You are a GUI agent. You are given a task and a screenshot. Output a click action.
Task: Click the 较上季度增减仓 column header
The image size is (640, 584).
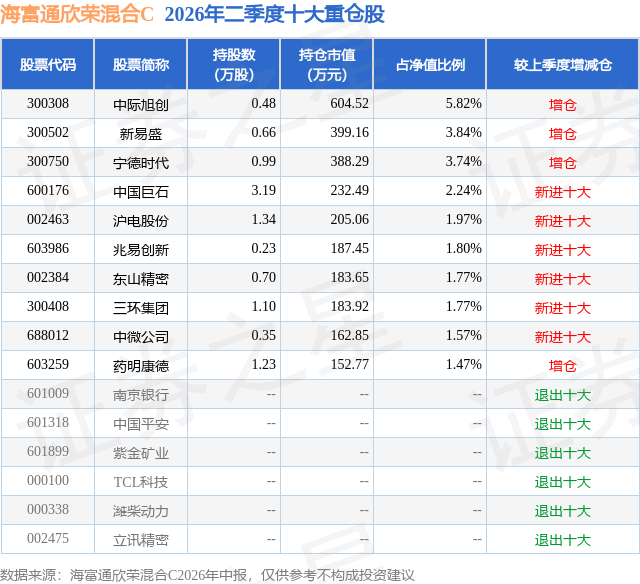pyautogui.click(x=563, y=64)
